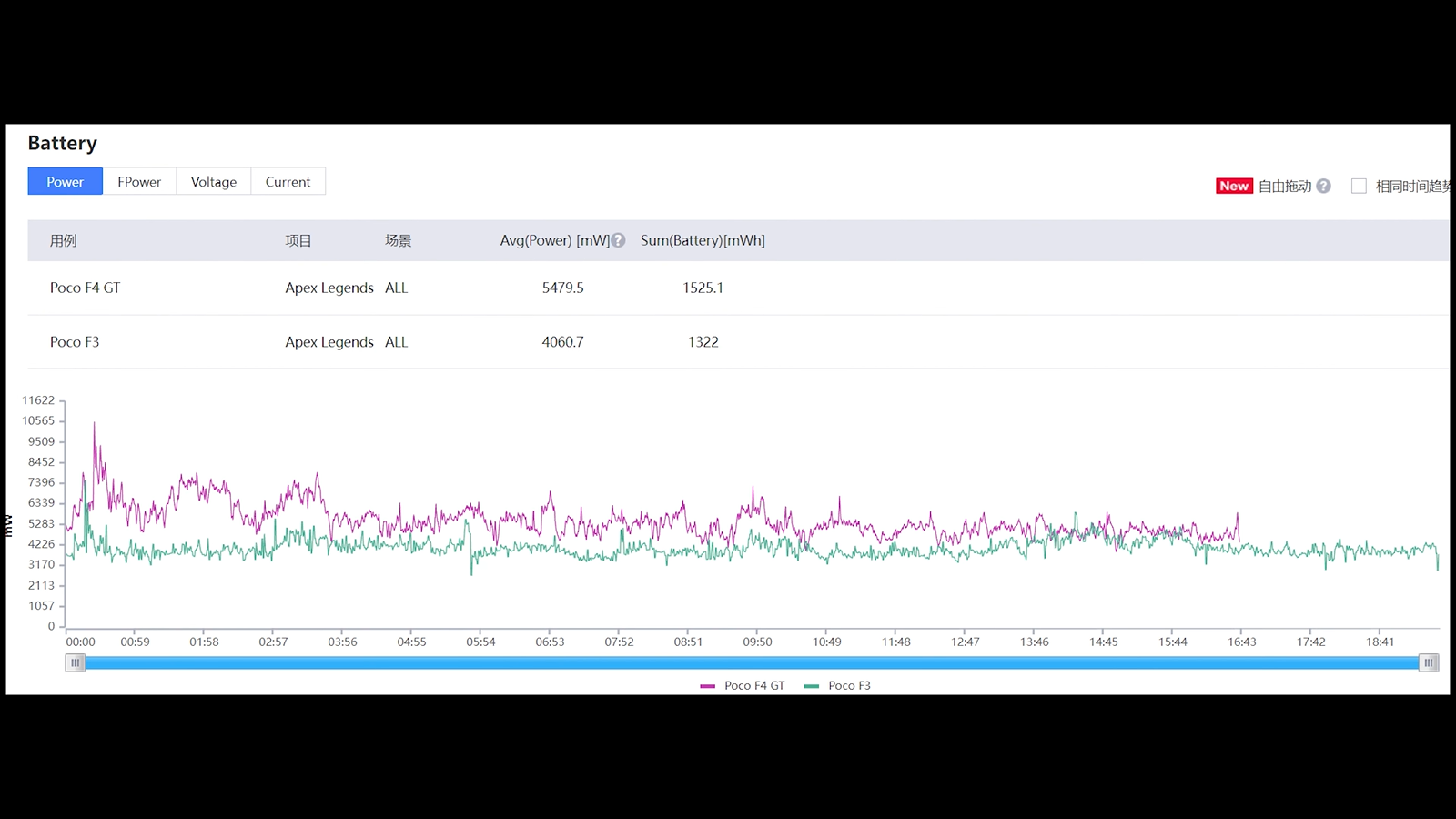
Task: Click the 自由拖动 free drag label
Action: tap(1284, 187)
